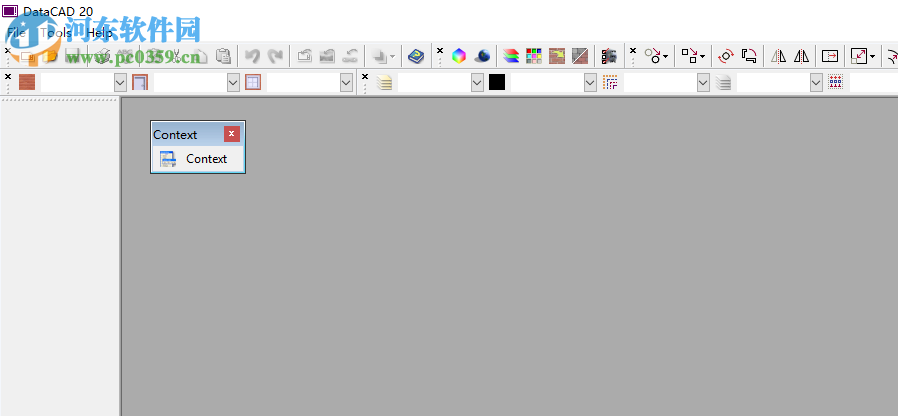Click into the layer name combo field
Image resolution: width=898 pixels, height=416 pixels.
435,83
